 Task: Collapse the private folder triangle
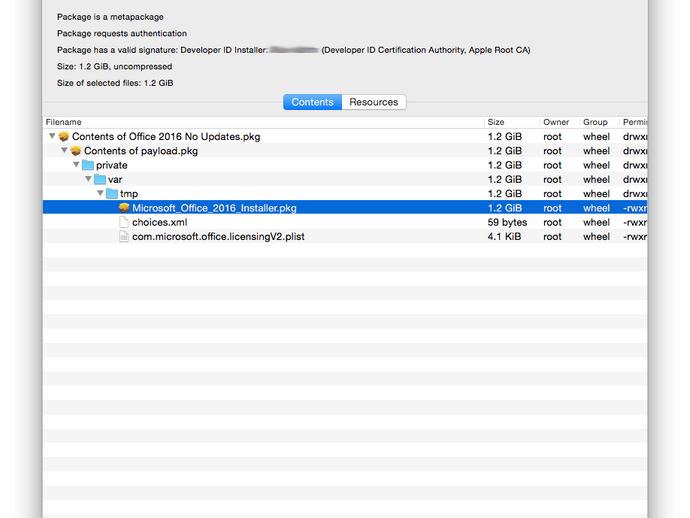[76, 165]
